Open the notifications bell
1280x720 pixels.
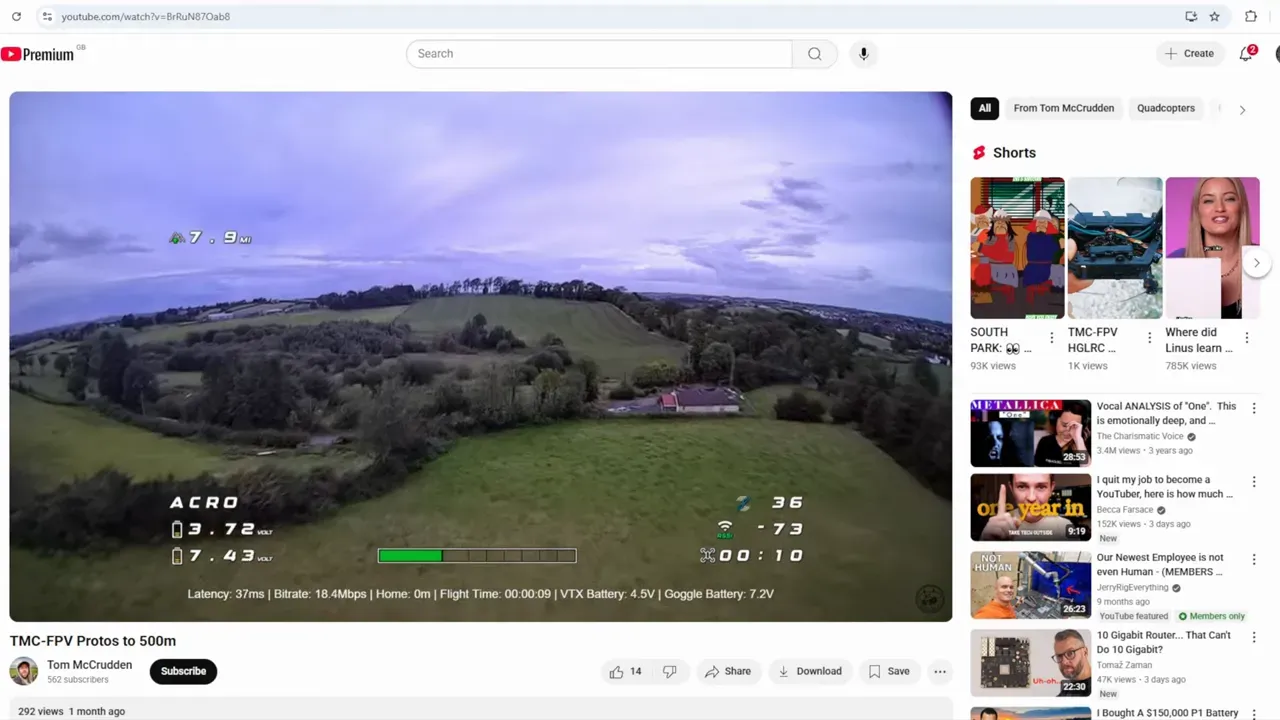(x=1246, y=54)
